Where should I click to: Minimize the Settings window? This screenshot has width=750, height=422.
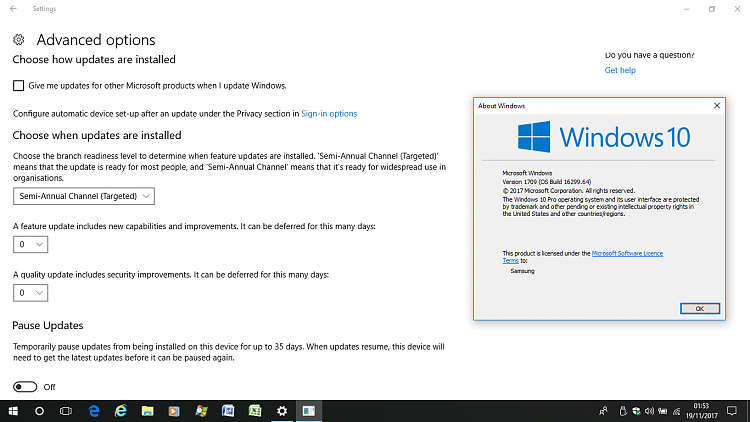click(687, 9)
